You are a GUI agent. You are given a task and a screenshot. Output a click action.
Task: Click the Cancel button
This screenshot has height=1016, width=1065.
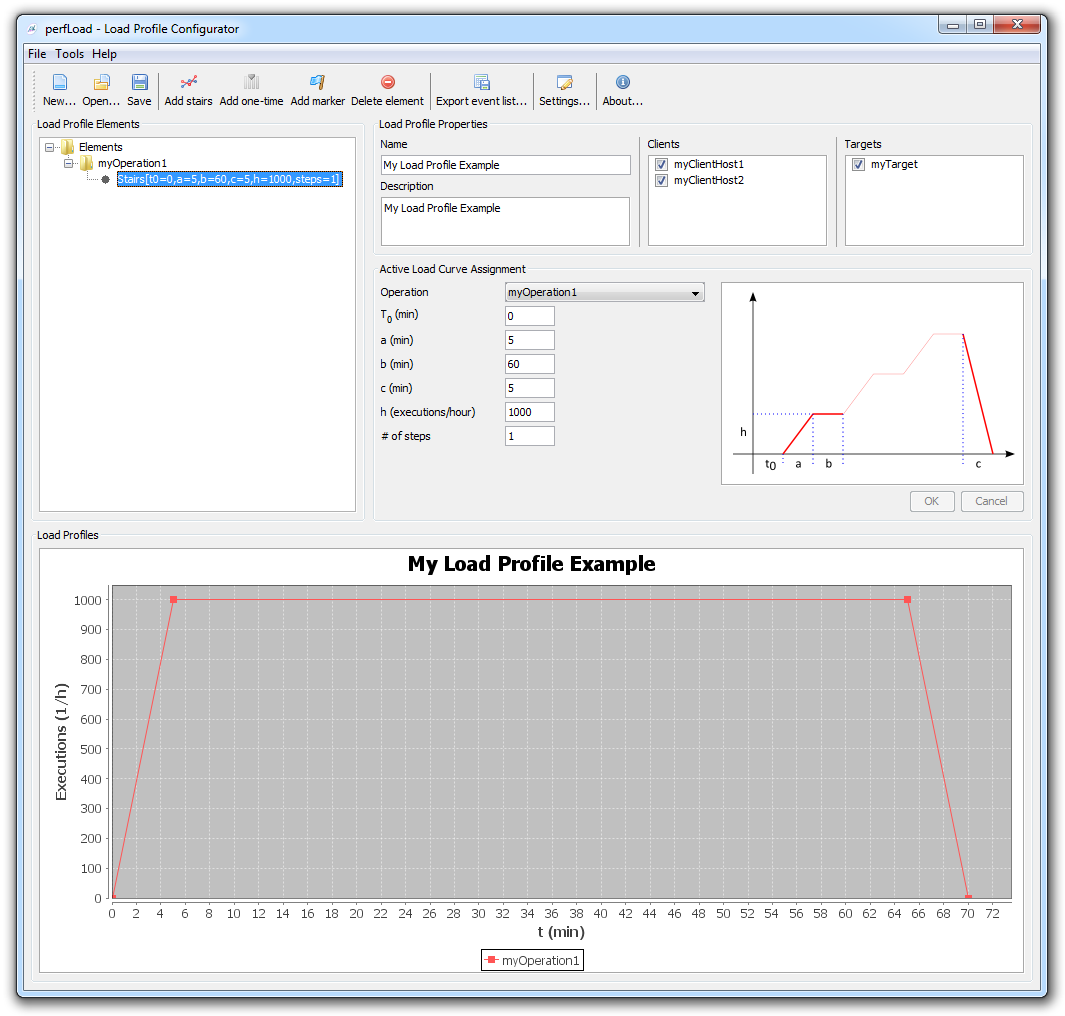[x=992, y=501]
